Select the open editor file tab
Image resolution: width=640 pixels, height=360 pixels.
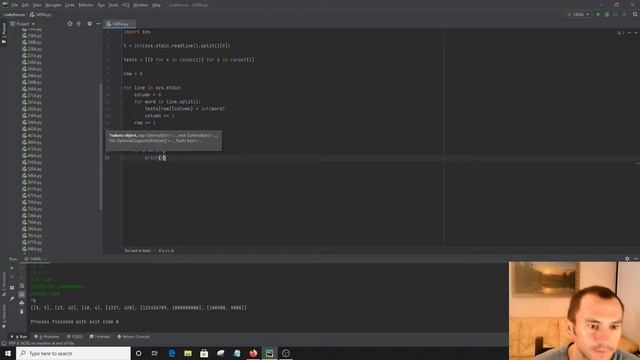coord(119,24)
